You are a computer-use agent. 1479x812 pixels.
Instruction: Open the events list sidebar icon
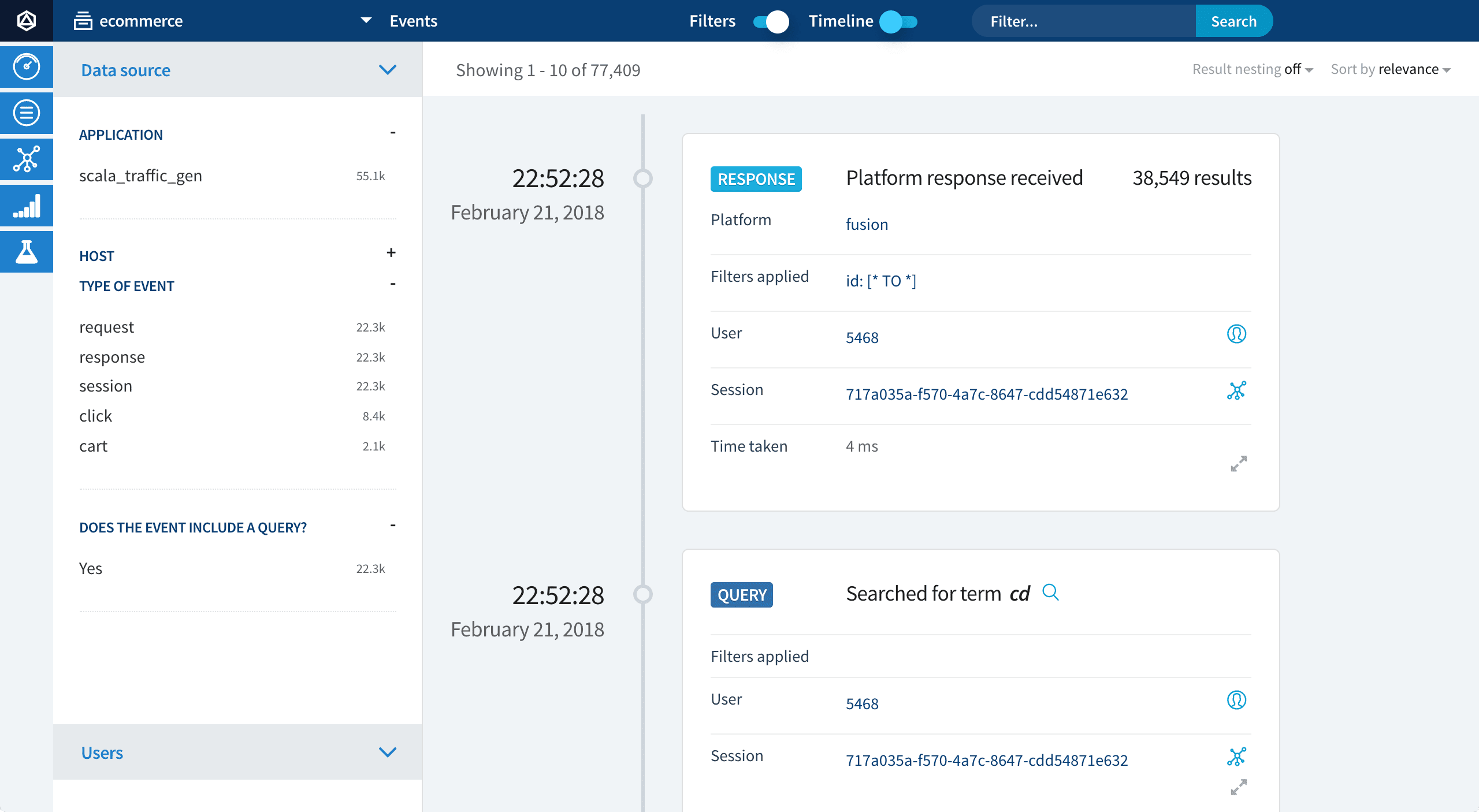point(27,113)
